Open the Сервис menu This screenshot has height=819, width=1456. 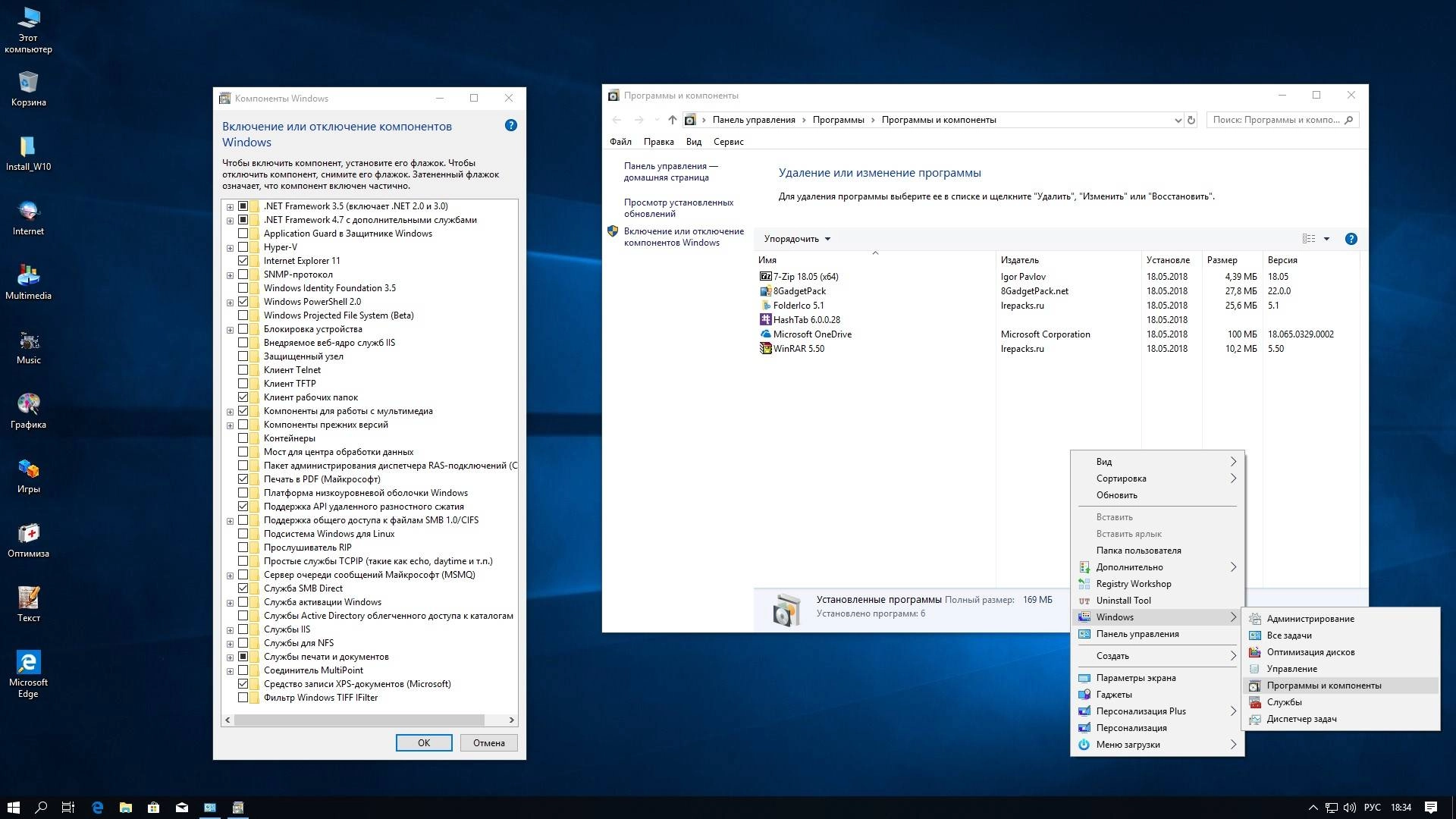click(728, 142)
